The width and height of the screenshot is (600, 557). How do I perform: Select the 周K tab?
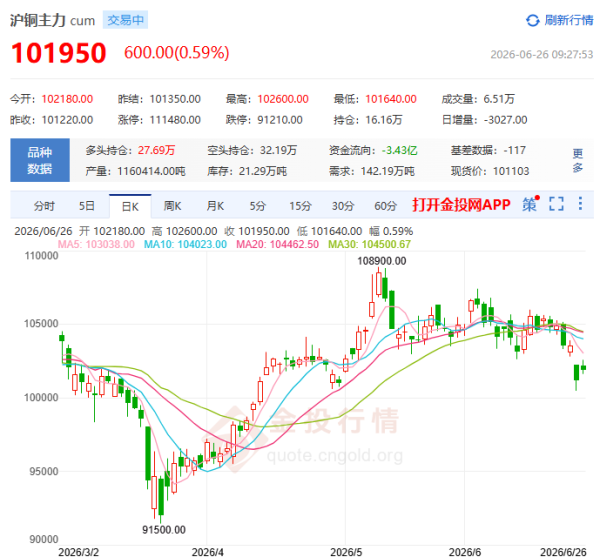coord(172,206)
